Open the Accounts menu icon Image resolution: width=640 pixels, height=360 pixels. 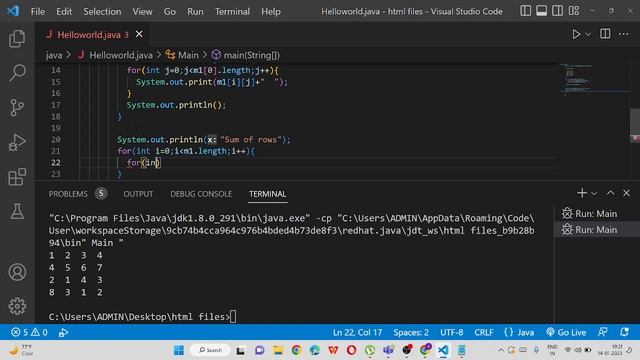click(x=17, y=272)
